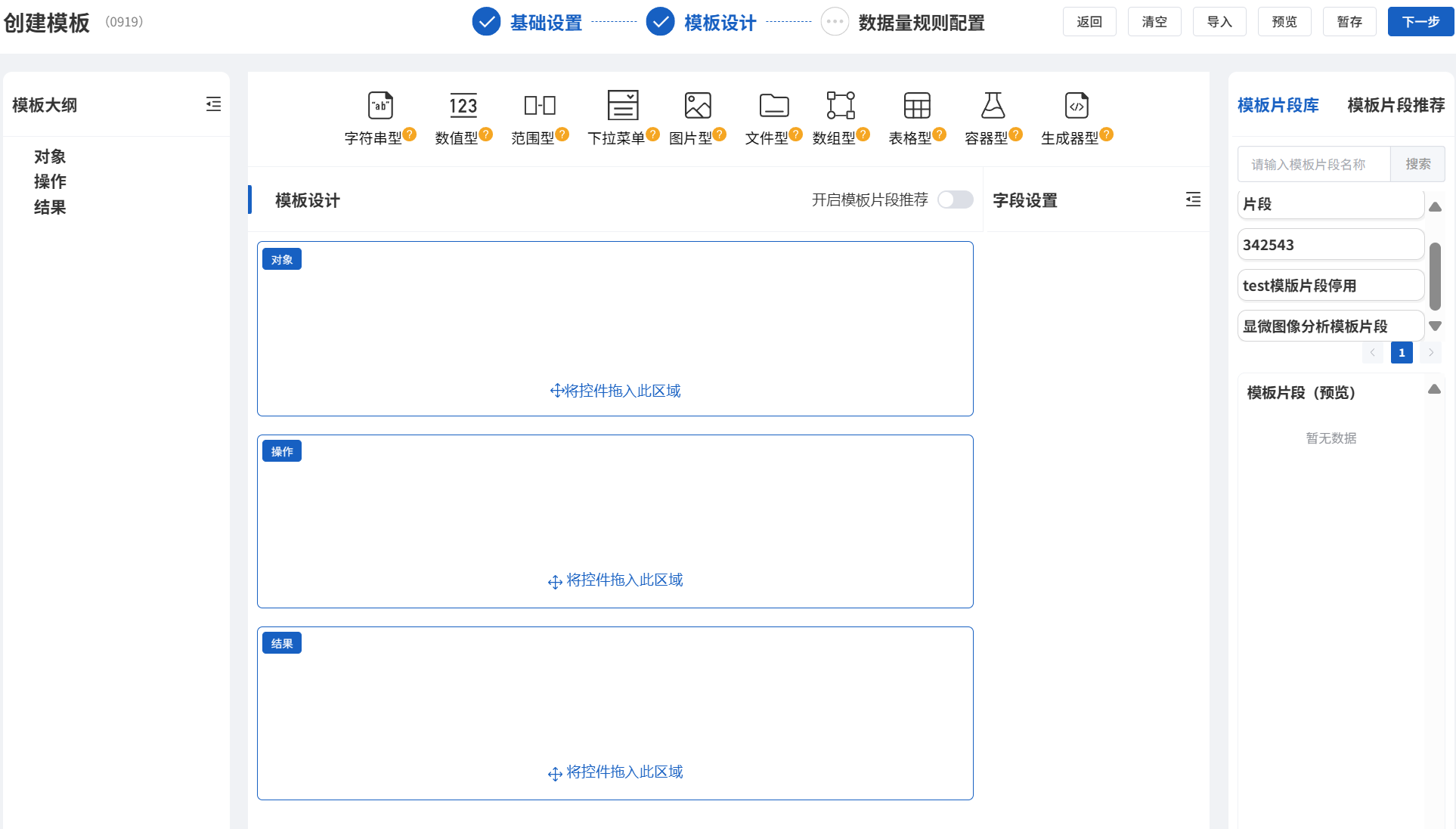Select the 数值型 numeric control icon

pyautogui.click(x=463, y=106)
